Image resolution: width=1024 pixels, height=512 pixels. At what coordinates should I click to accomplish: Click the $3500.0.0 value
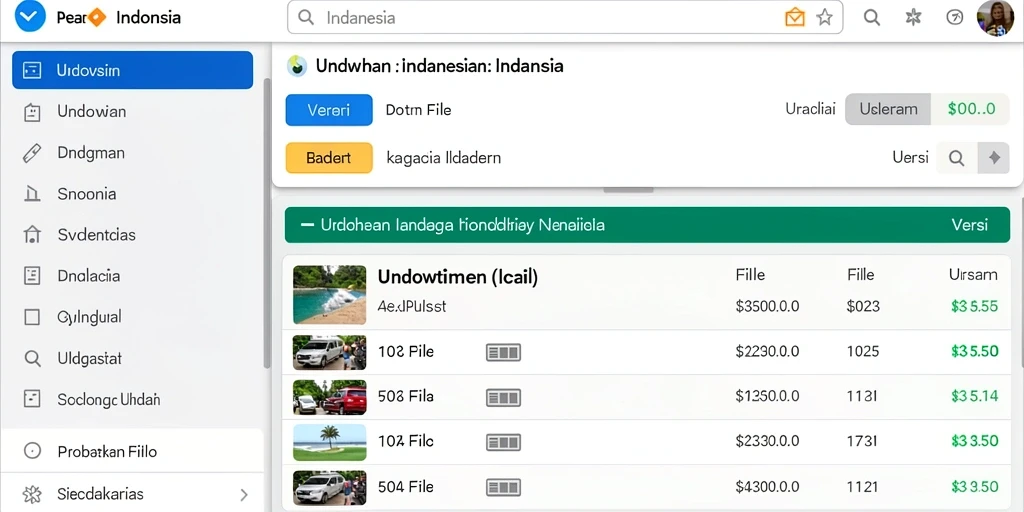[767, 306]
